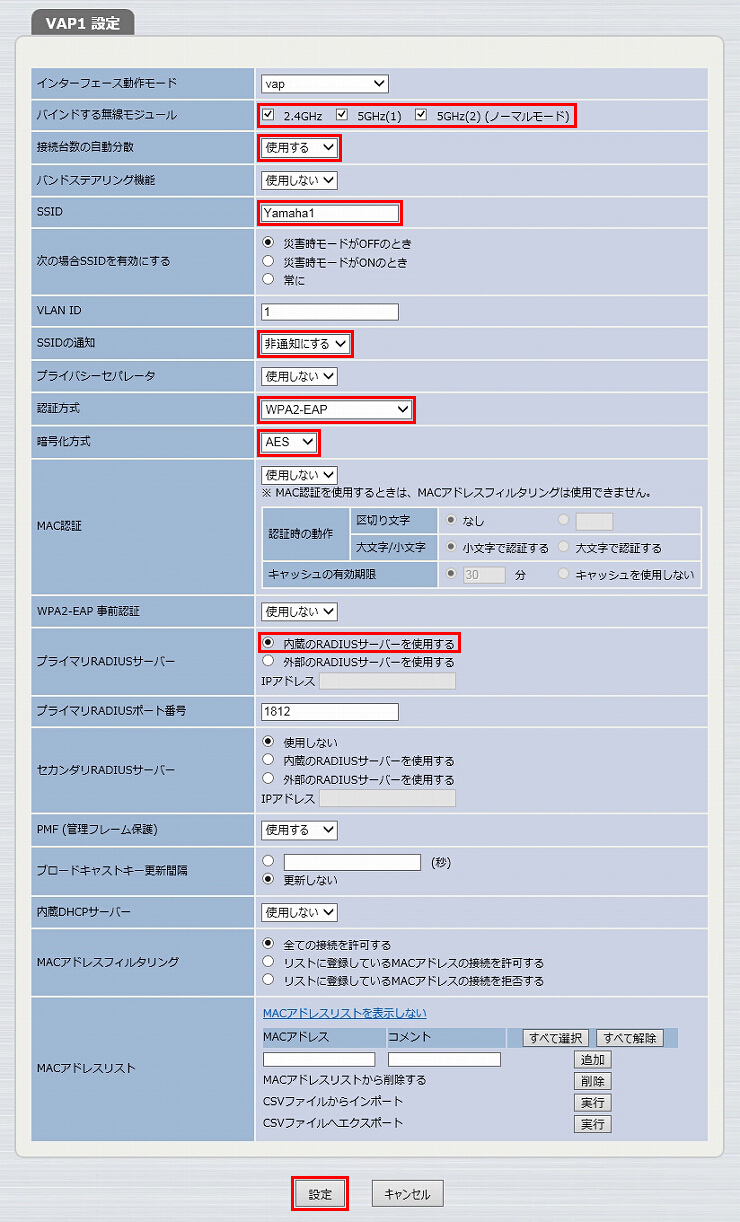Click the キャンセル button
The height and width of the screenshot is (1222, 740).
[407, 1194]
